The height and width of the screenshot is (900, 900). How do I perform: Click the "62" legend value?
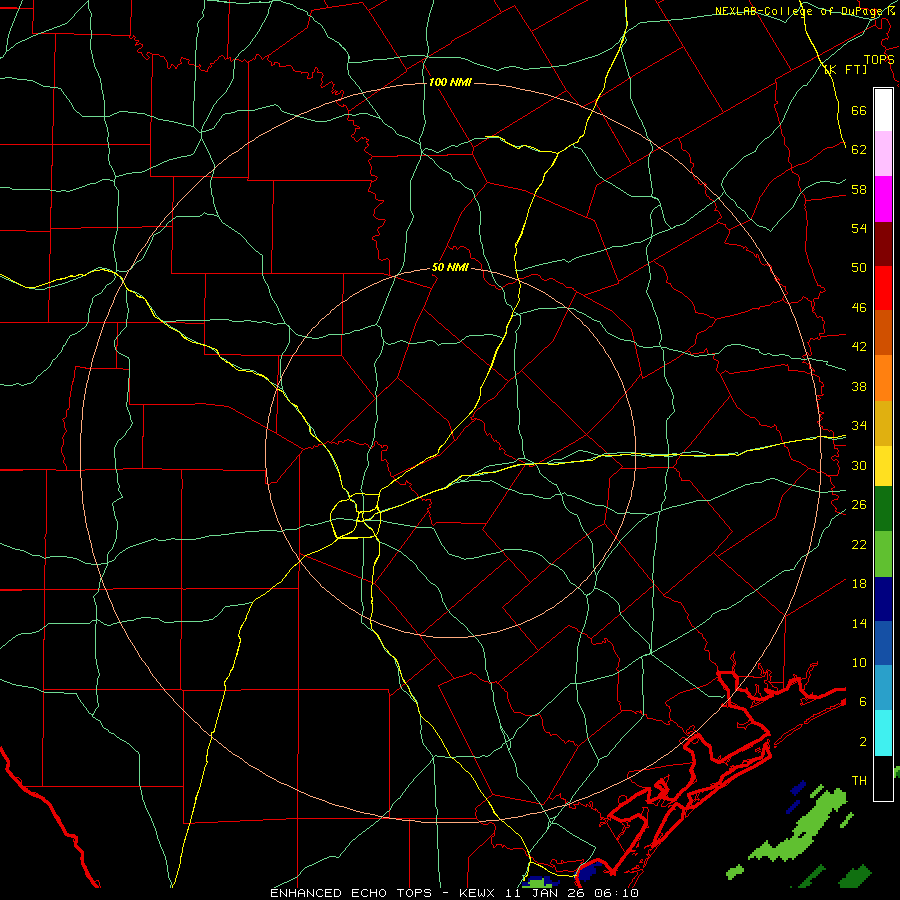(x=859, y=150)
